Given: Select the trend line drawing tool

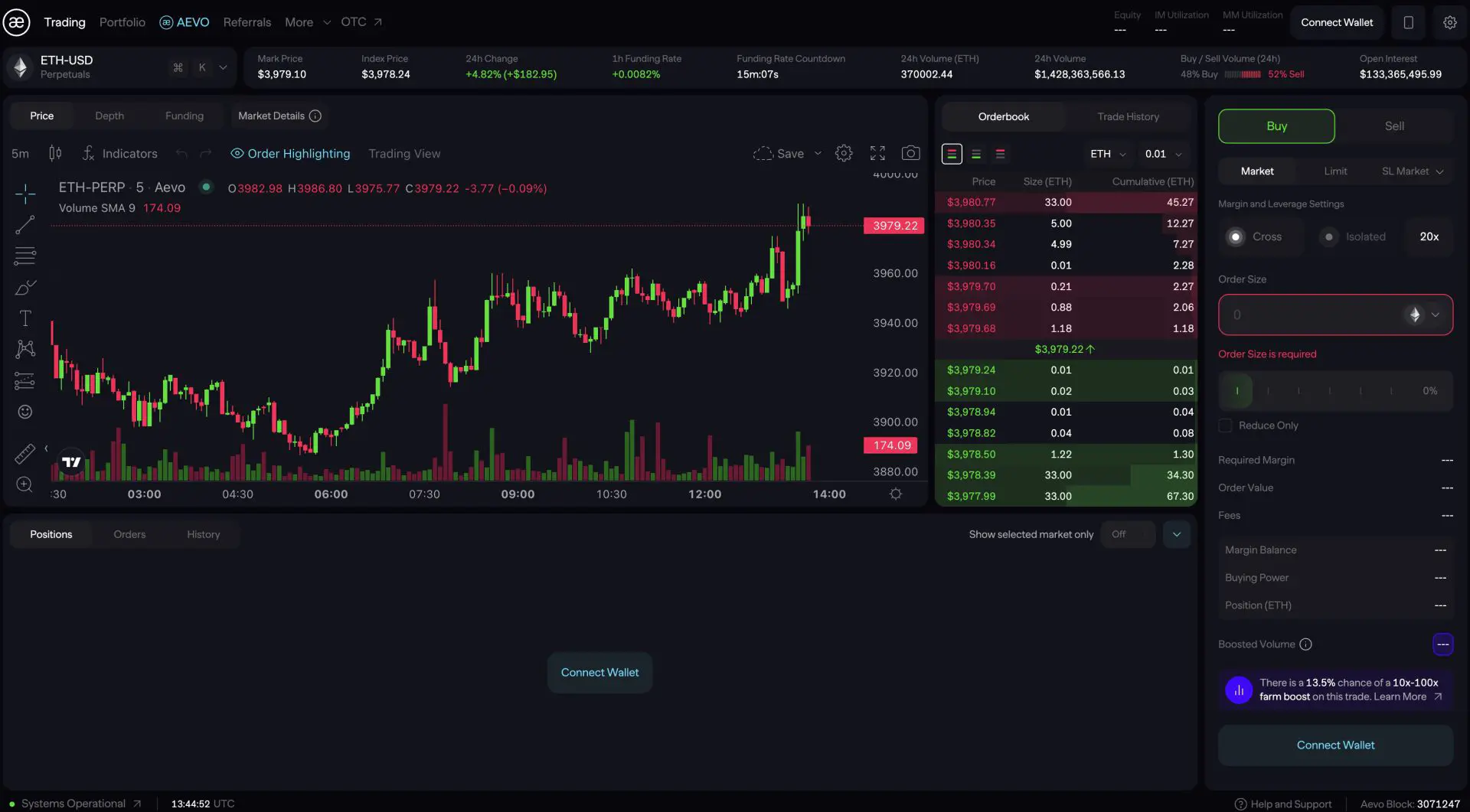Looking at the screenshot, I should (24, 225).
